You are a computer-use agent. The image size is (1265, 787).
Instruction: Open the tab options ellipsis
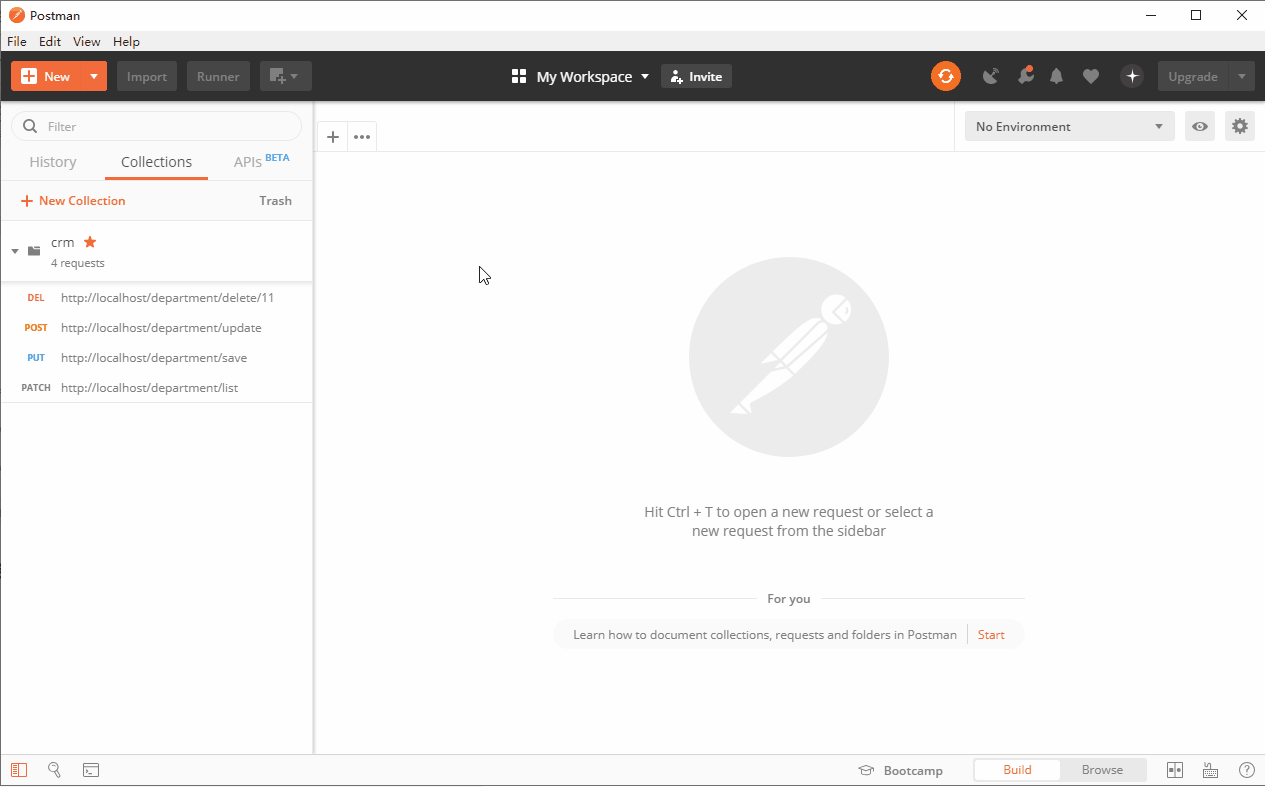point(362,137)
